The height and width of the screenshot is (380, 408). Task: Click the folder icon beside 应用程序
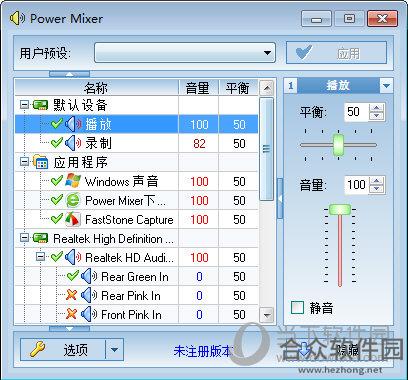pyautogui.click(x=40, y=162)
